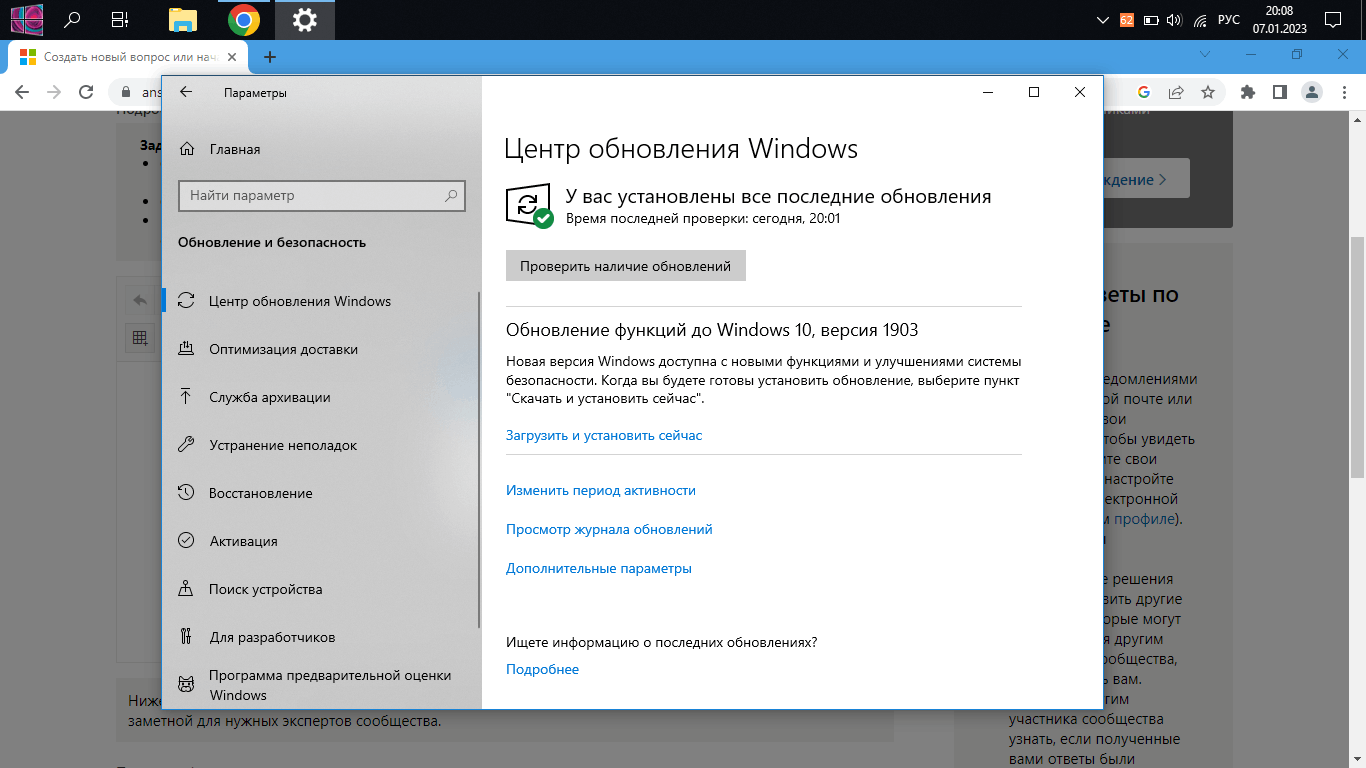
Task: Click the Служба архивации upload icon
Action: 186,397
